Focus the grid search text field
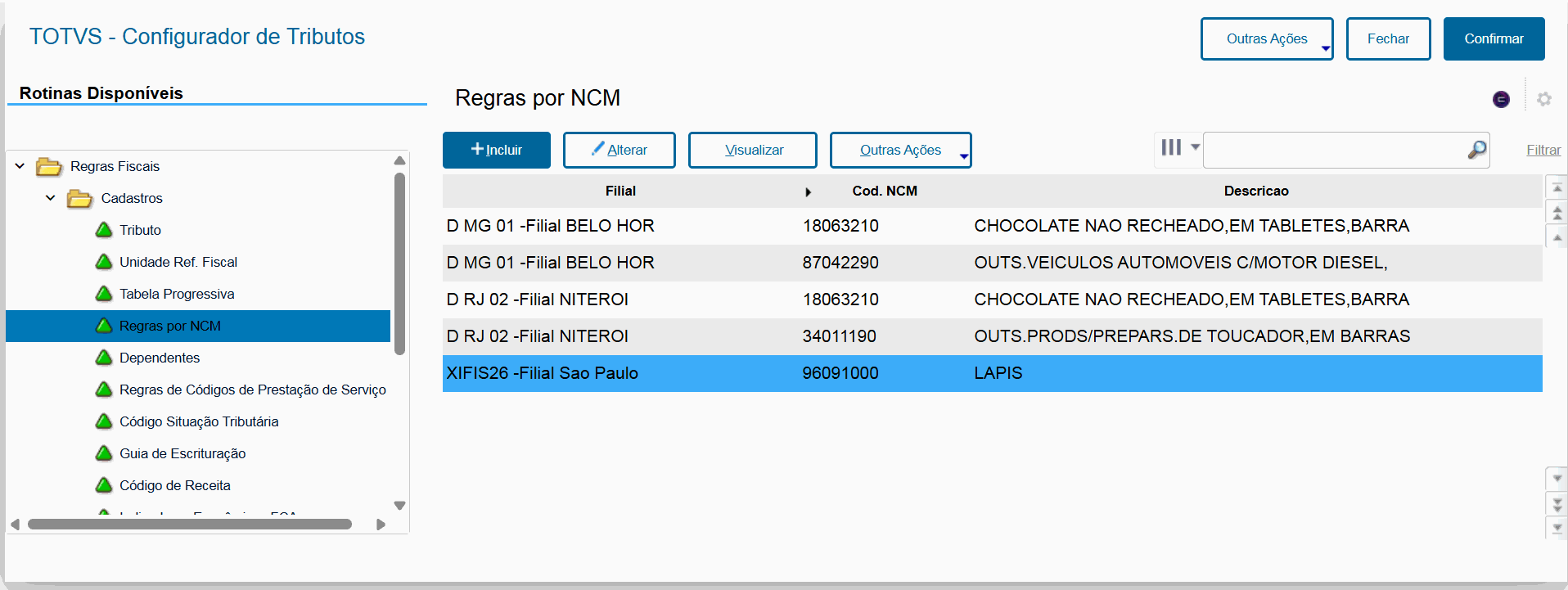 tap(1334, 151)
